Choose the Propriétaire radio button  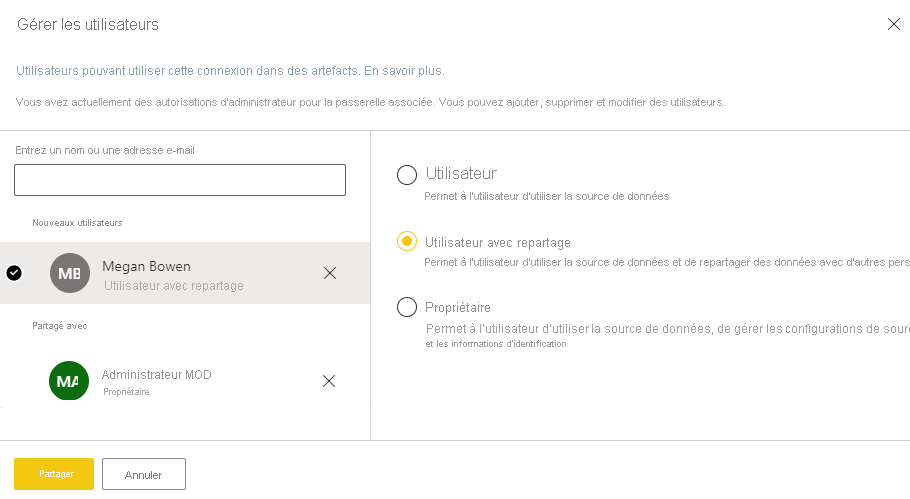point(407,307)
